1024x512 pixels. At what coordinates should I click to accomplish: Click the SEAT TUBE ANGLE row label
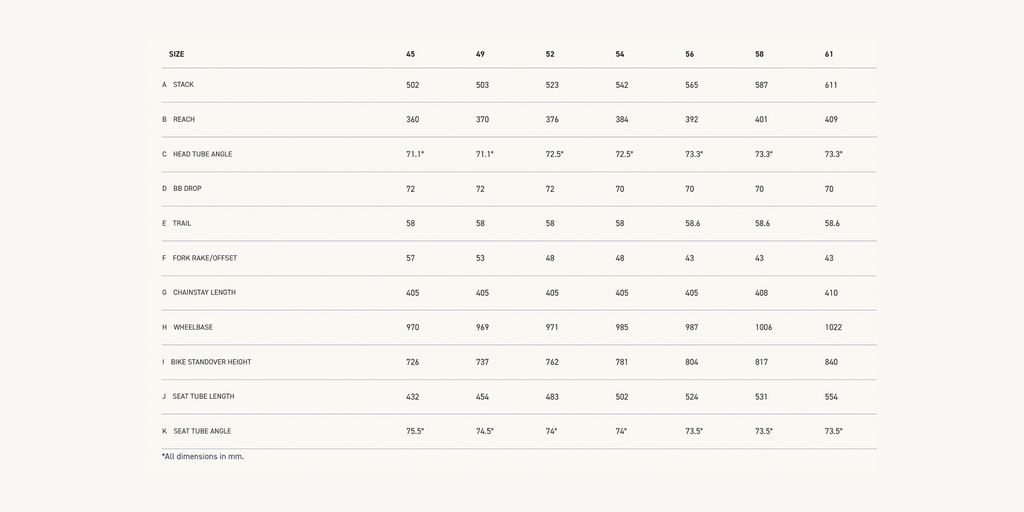click(202, 431)
